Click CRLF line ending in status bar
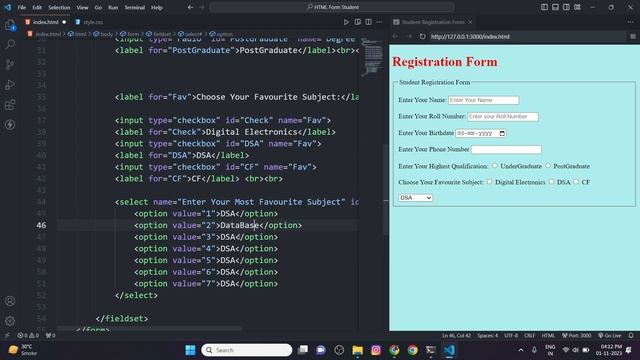 point(529,336)
